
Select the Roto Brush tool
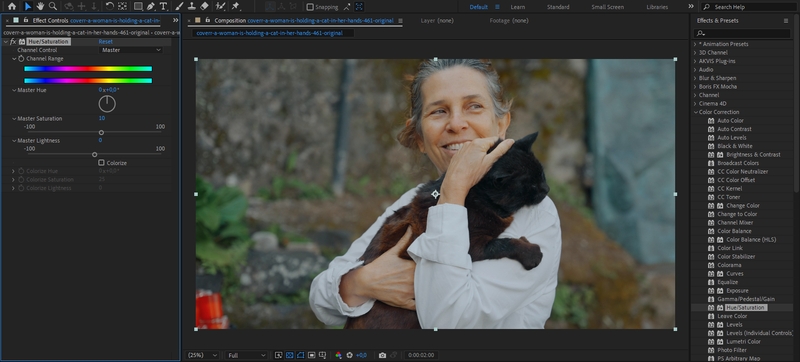220,7
